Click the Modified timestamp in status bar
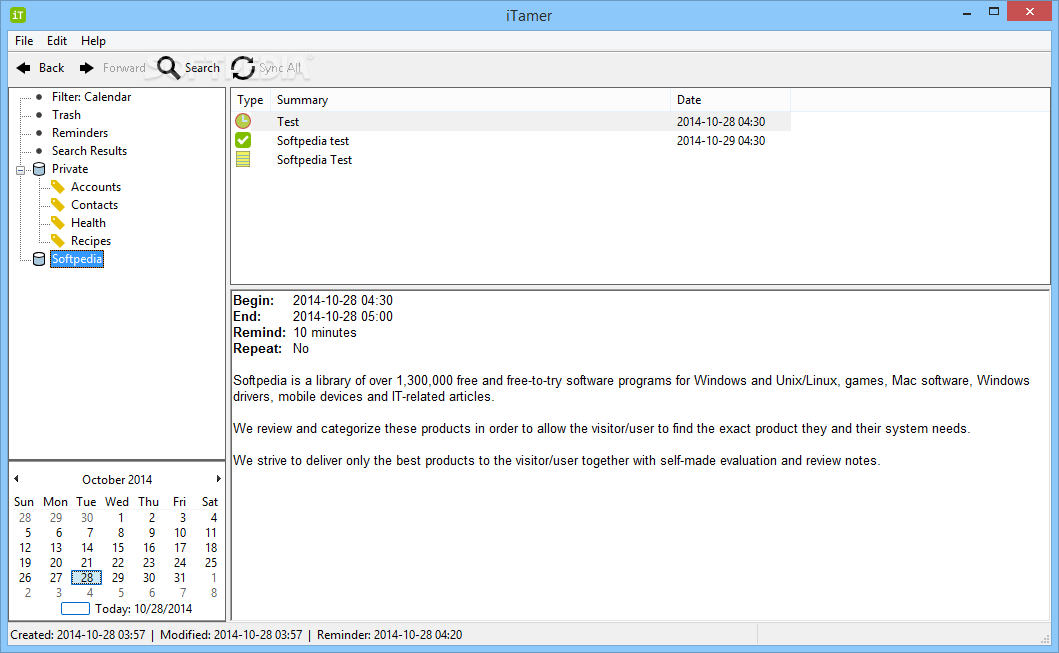Viewport: 1059px width, 653px height. tap(231, 635)
